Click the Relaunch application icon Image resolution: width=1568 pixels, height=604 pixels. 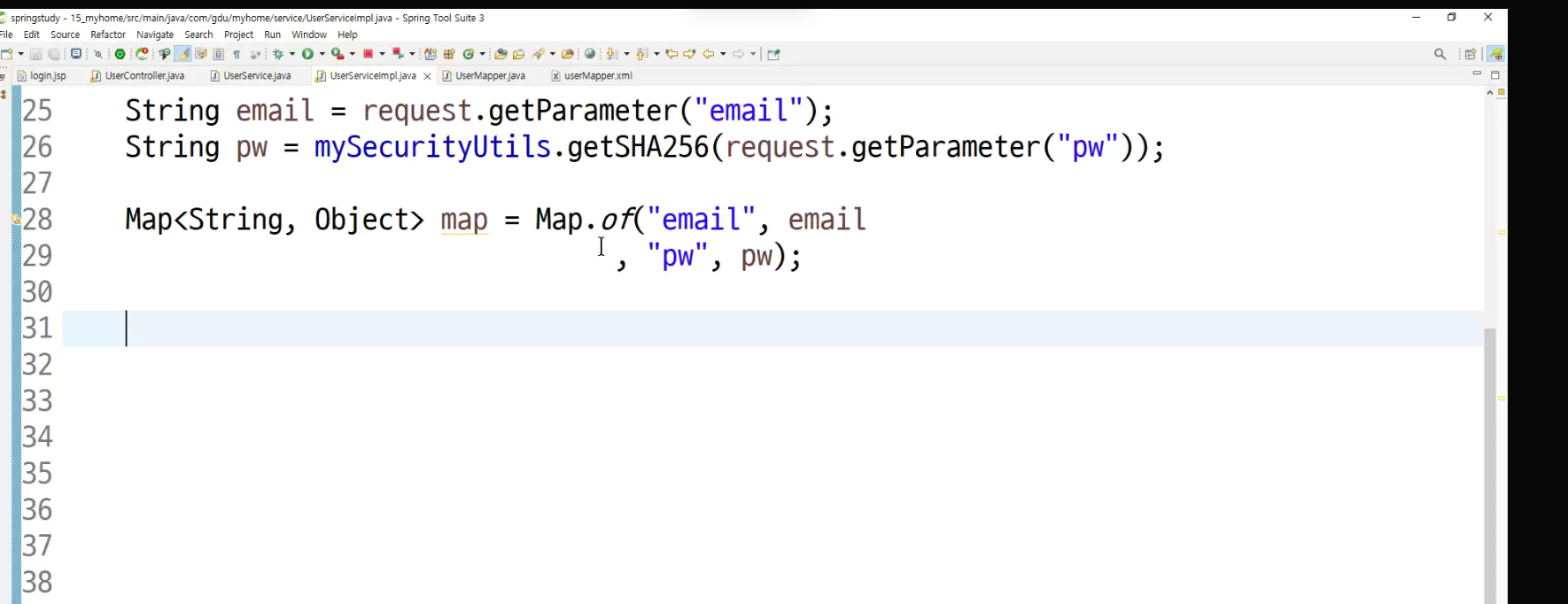(142, 54)
